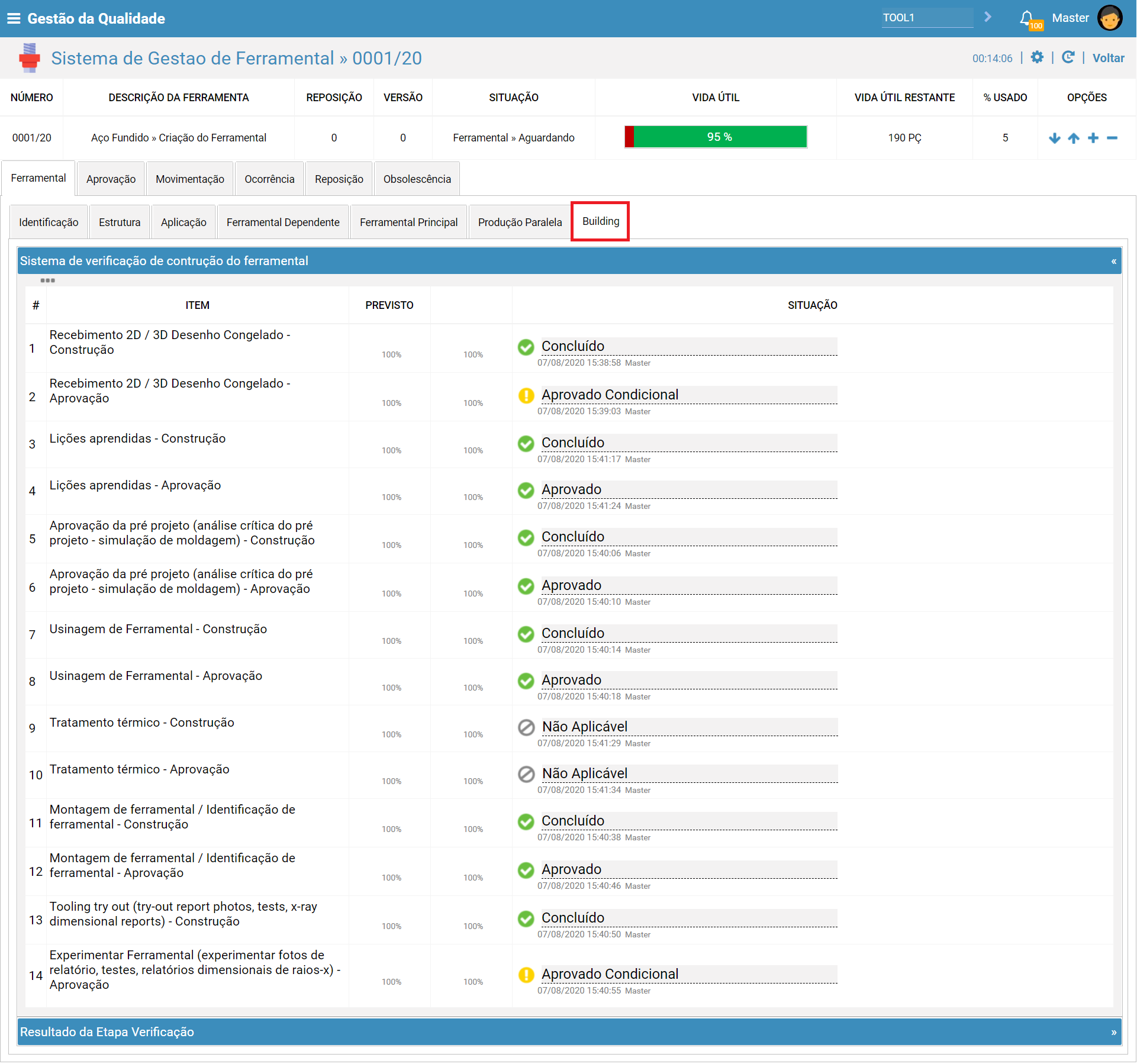This screenshot has height=1064, width=1137.
Task: Open the Estrutura sub-tab
Action: [120, 222]
